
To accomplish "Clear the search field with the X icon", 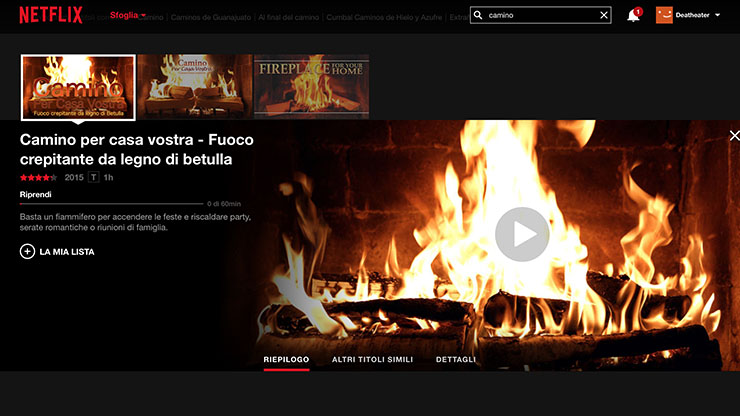I will [x=604, y=15].
